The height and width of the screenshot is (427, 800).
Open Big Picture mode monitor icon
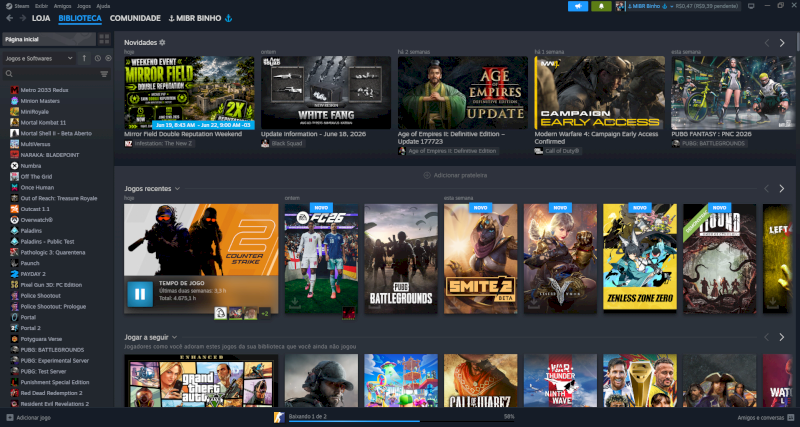pyautogui.click(x=751, y=6)
